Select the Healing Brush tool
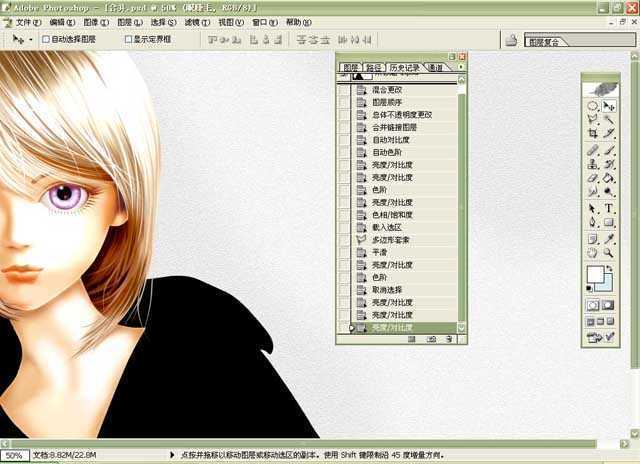640x464 pixels. pyautogui.click(x=593, y=151)
